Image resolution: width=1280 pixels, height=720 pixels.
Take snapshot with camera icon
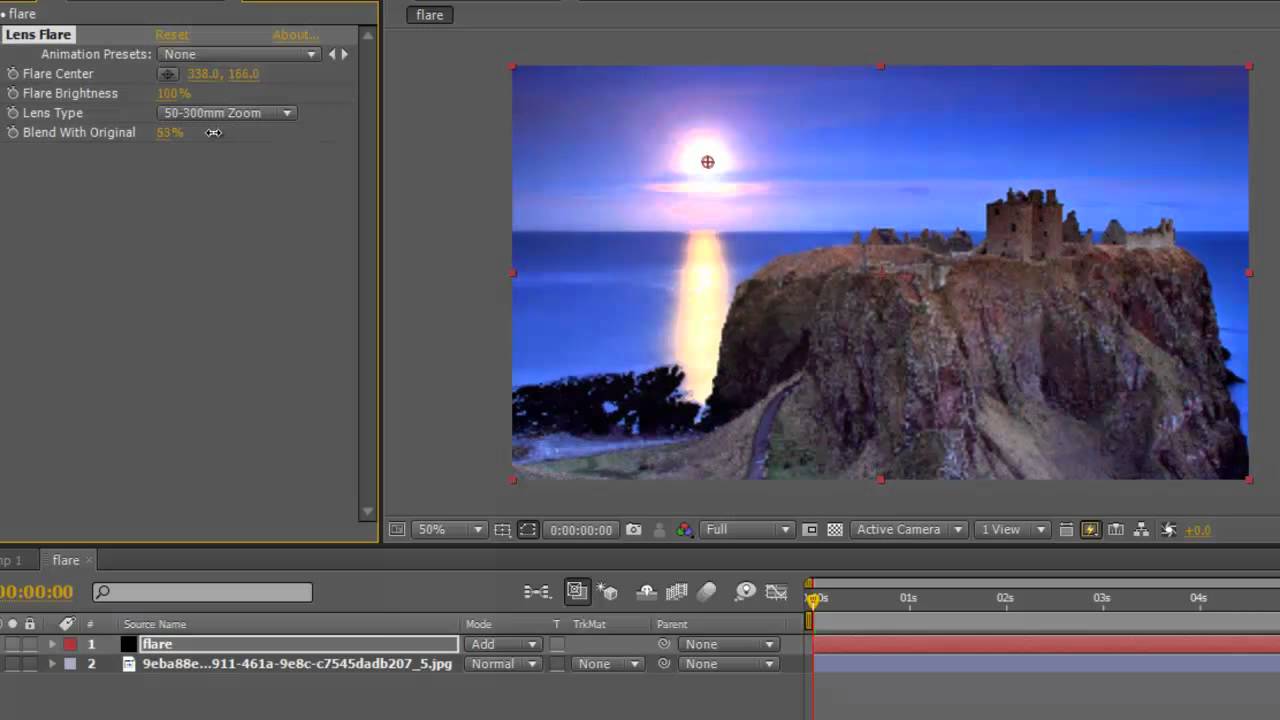pos(634,530)
